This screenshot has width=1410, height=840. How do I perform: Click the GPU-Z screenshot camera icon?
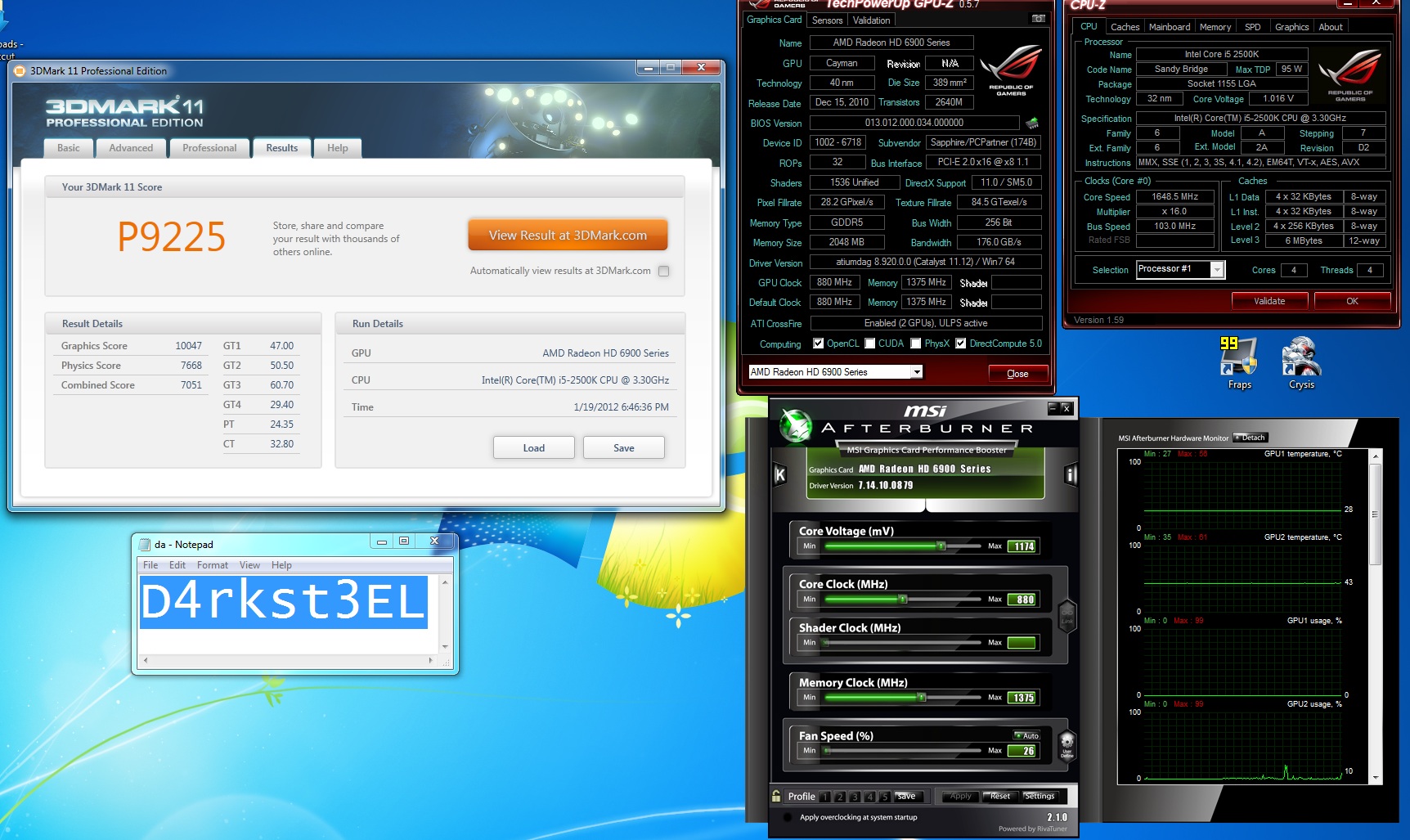1038,19
